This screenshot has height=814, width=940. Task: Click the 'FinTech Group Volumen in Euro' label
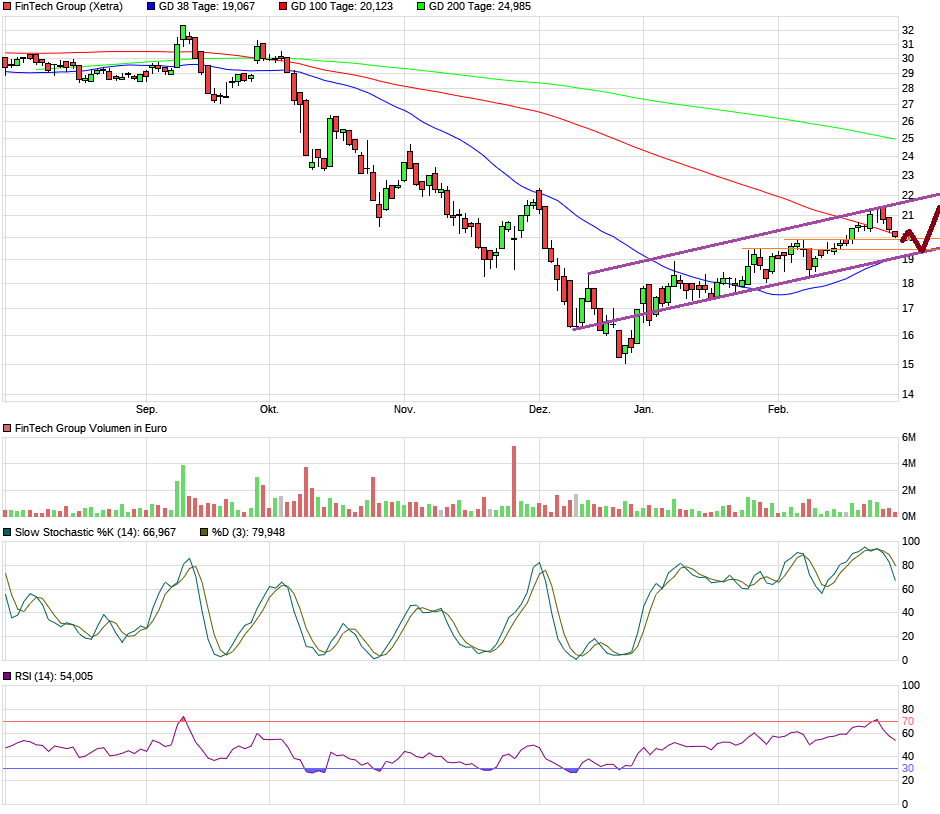point(91,429)
